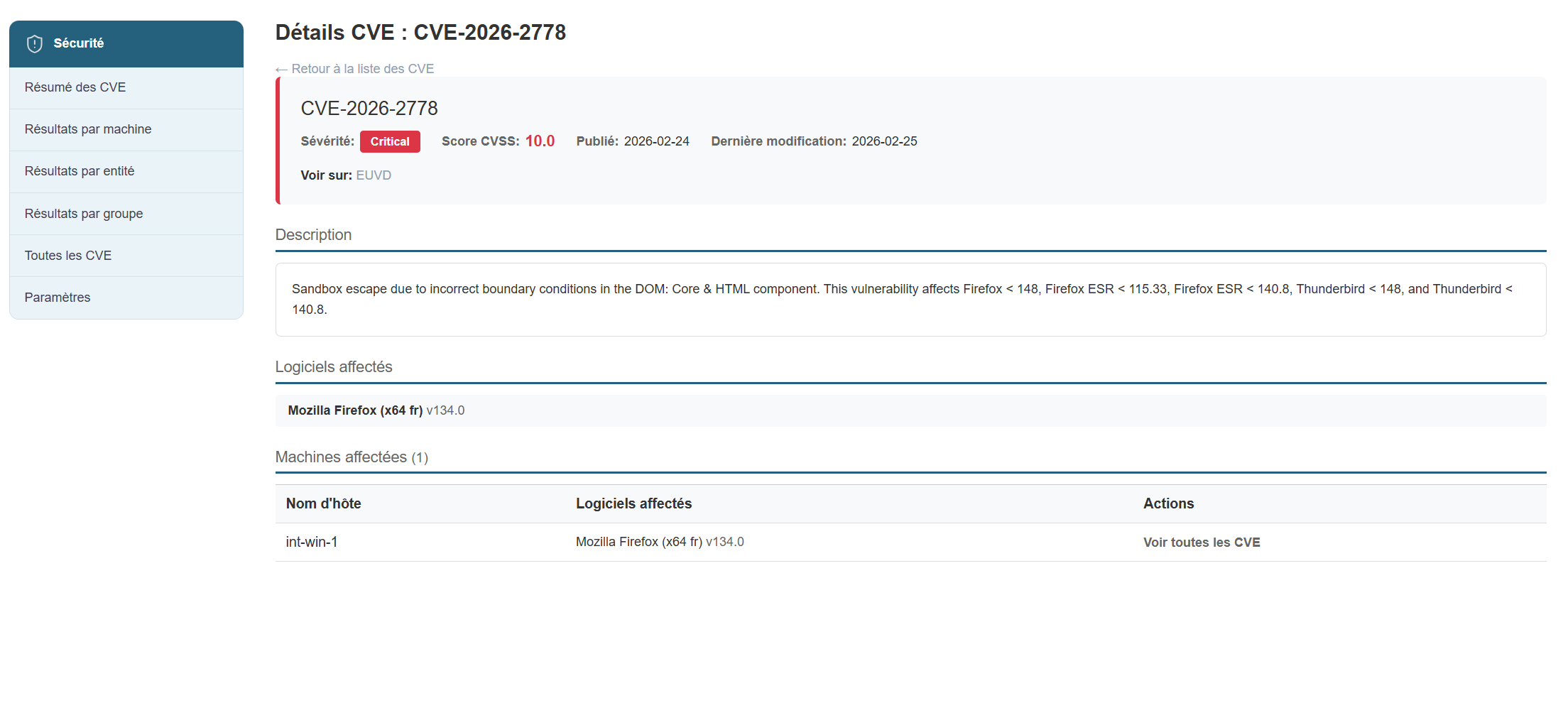Open Résumé des CVE in sidebar
Image resolution: width=1568 pixels, height=703 pixels.
click(x=75, y=87)
